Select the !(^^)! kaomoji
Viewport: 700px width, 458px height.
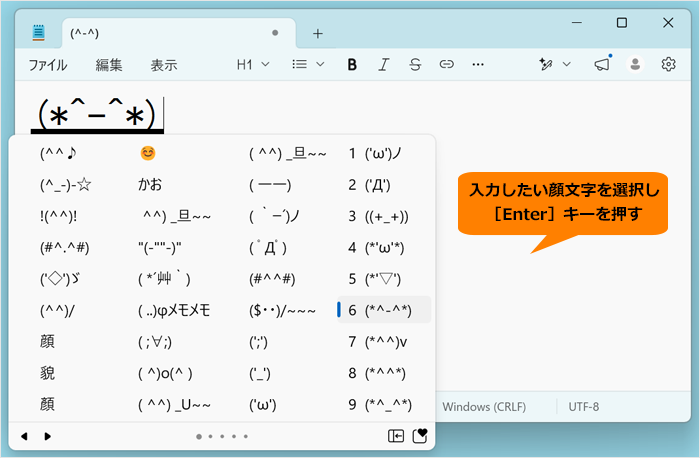(58, 216)
